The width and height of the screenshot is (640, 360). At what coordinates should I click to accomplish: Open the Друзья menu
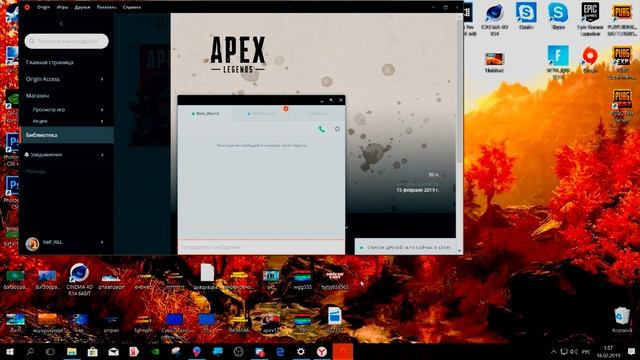(x=82, y=7)
